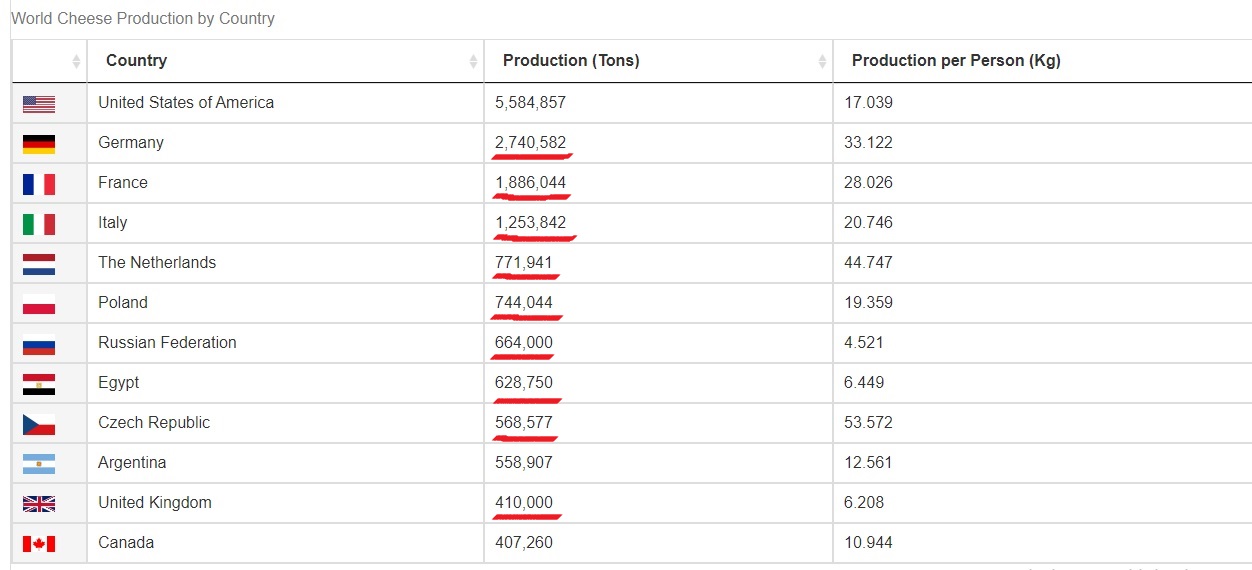This screenshot has height=570, width=1252.
Task: Open the Poland country name
Action: point(123,302)
